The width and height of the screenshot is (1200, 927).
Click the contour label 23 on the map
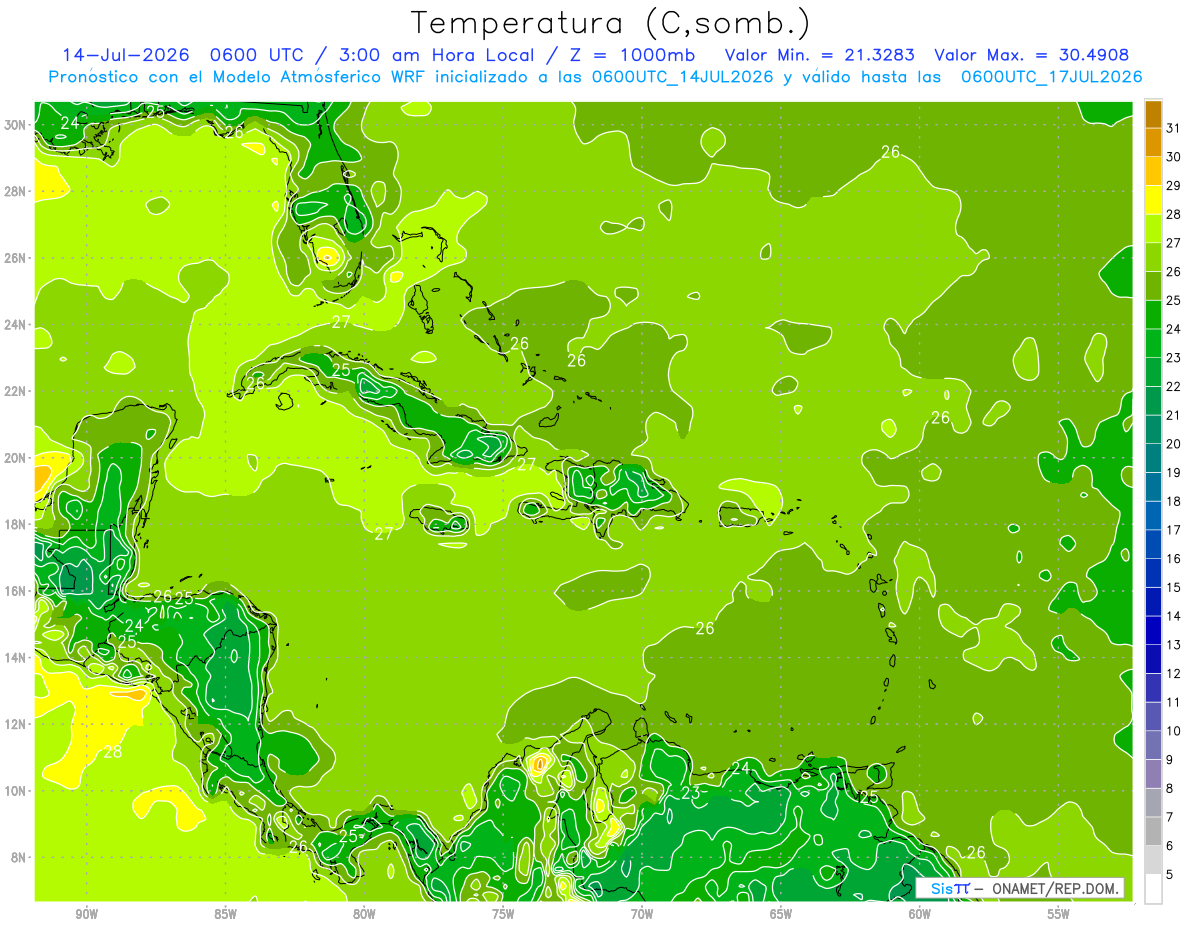coord(690,793)
